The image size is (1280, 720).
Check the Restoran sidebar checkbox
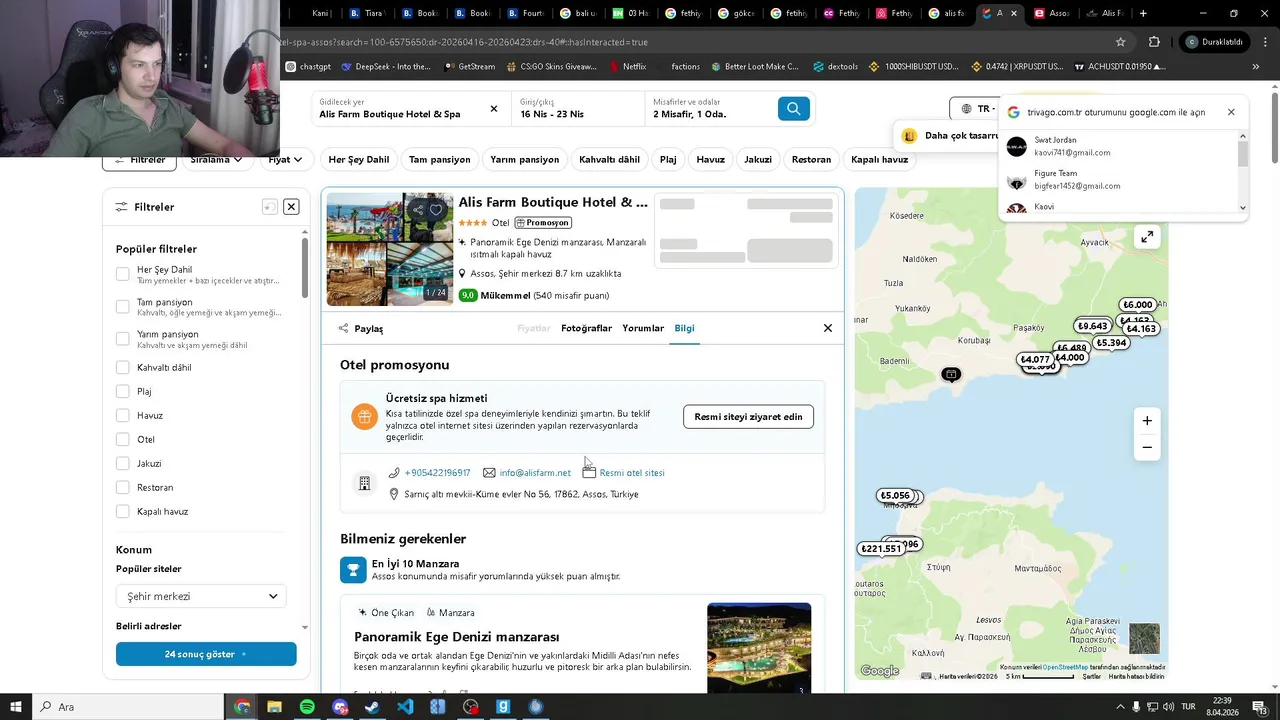pos(123,487)
